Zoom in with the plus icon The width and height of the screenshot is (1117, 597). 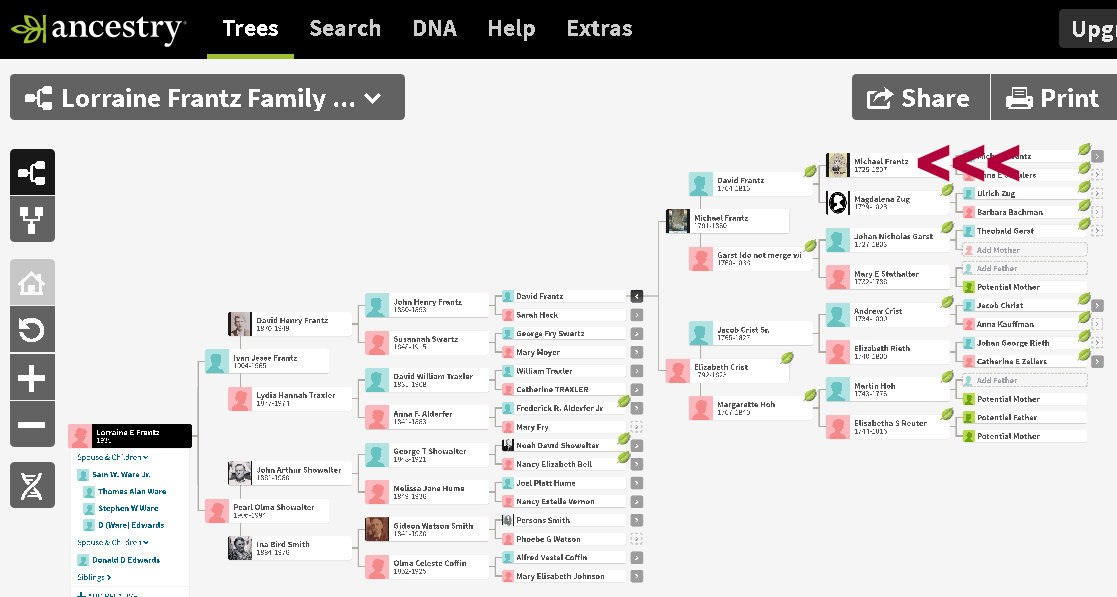tap(32, 378)
